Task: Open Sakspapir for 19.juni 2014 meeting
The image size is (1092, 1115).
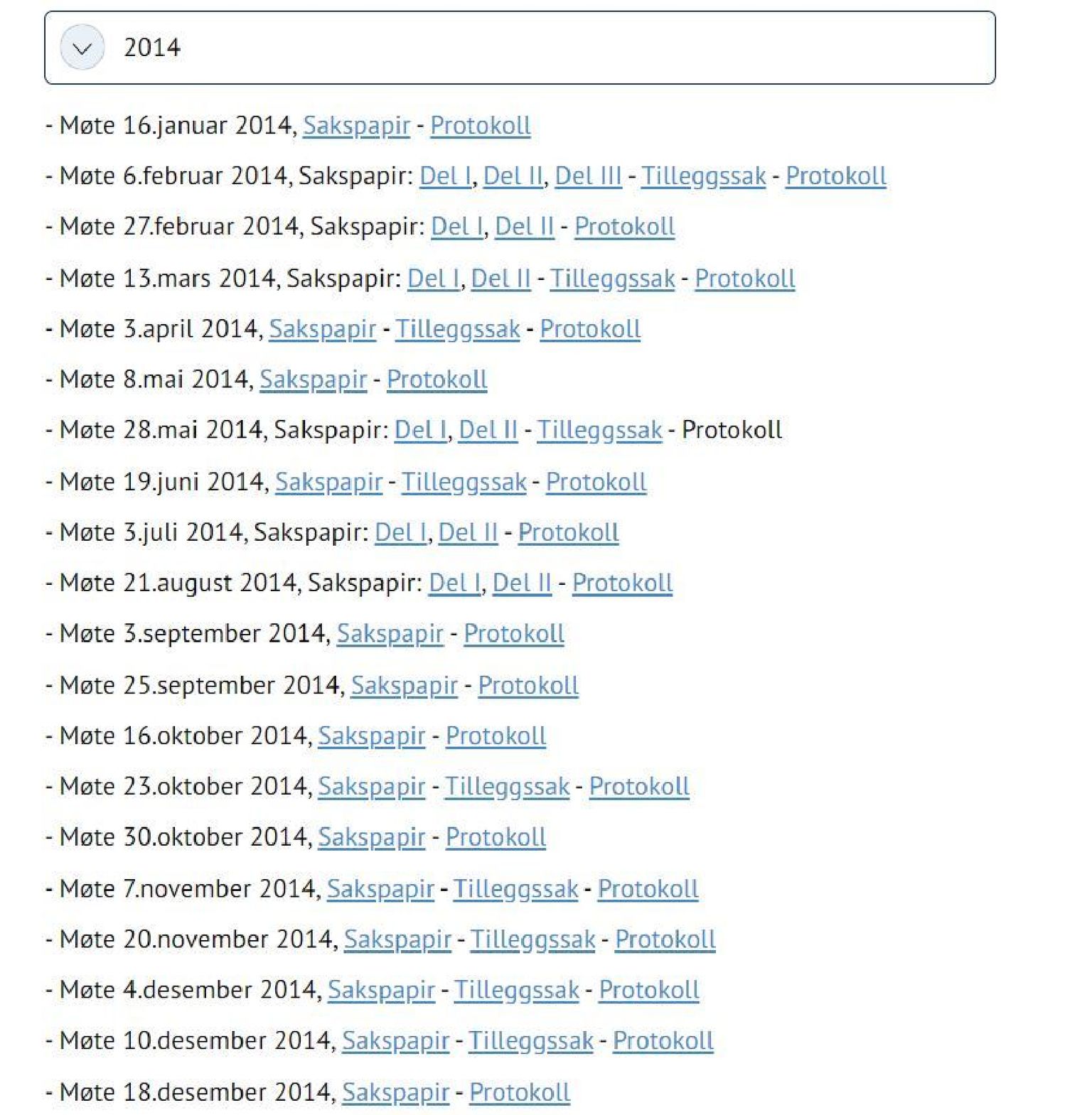Action: (328, 482)
